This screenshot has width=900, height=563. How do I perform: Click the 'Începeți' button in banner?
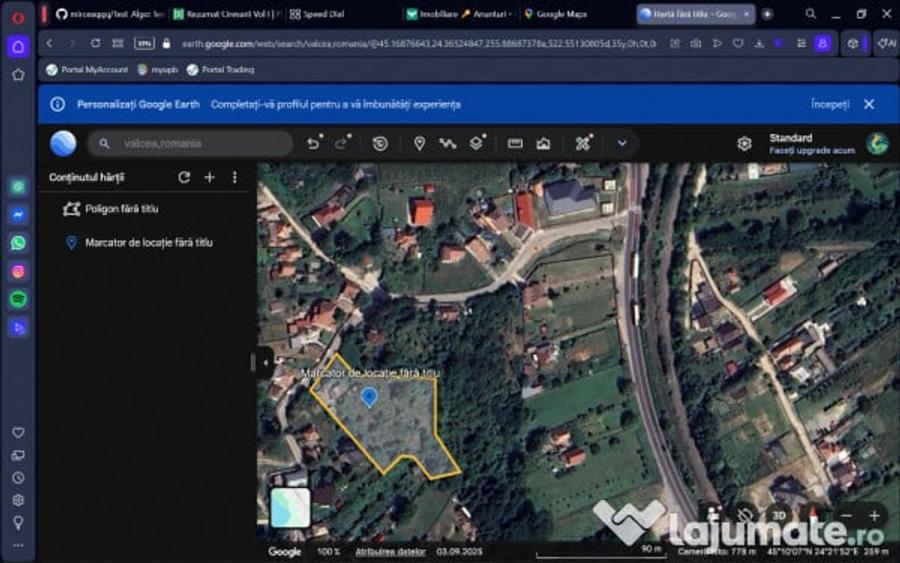click(830, 104)
